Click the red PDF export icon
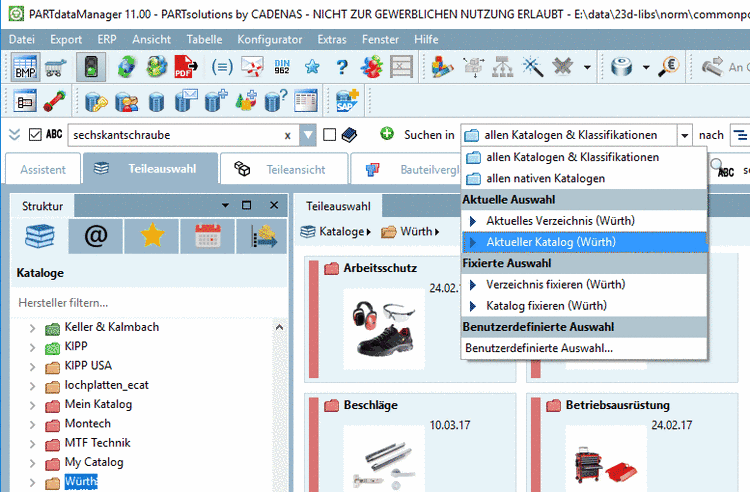Image resolution: width=750 pixels, height=492 pixels. coord(186,67)
